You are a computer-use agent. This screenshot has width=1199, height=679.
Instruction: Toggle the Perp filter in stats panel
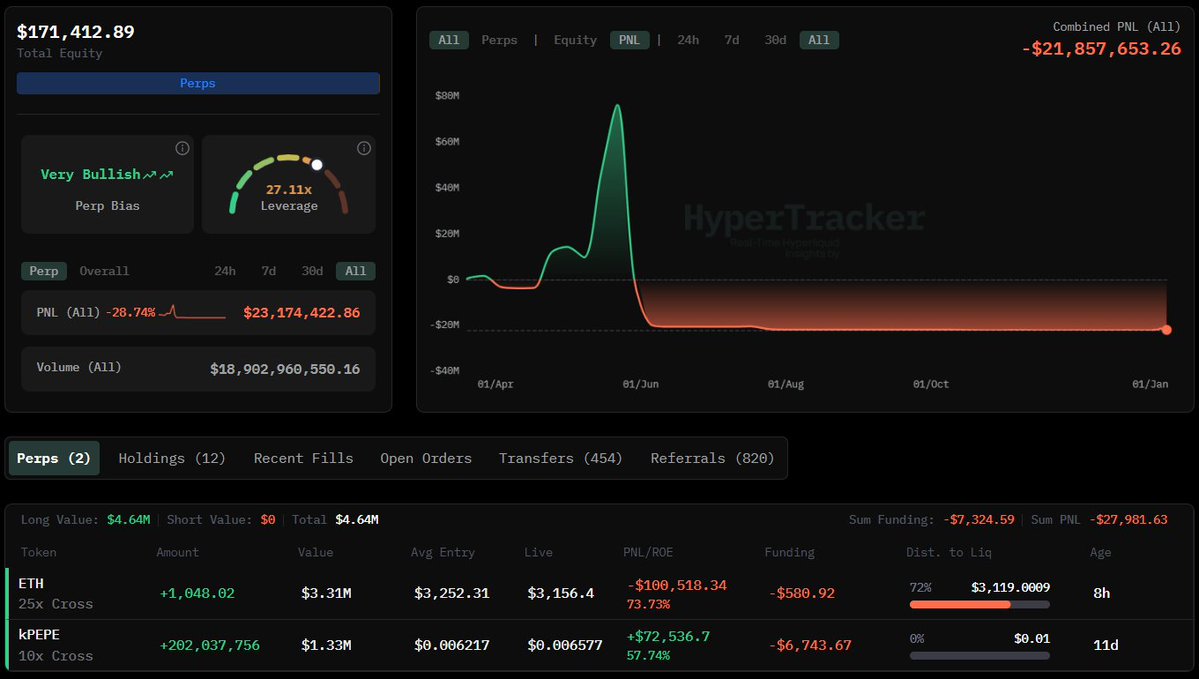pyautogui.click(x=43, y=271)
